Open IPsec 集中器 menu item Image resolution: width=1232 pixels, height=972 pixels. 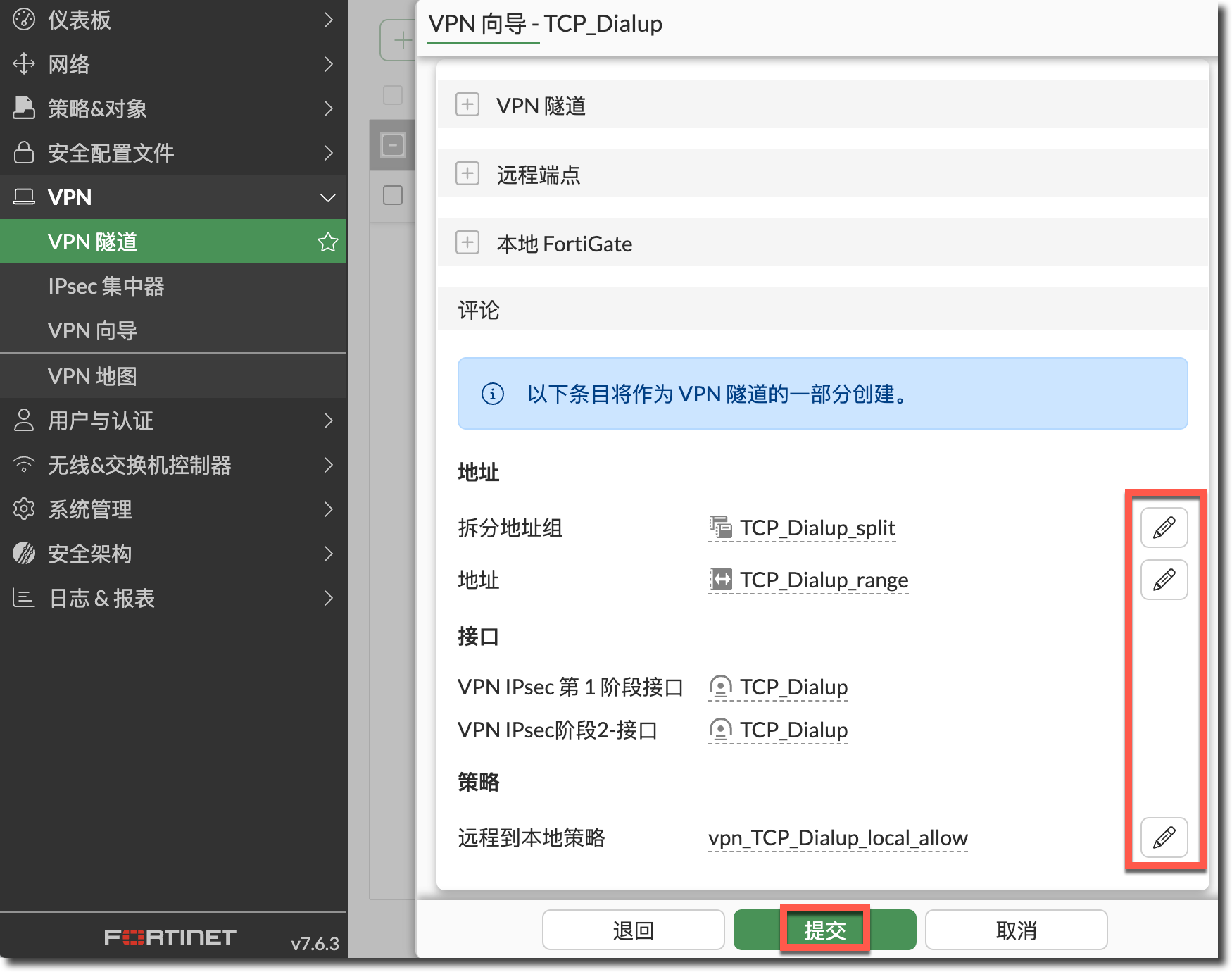coord(106,287)
